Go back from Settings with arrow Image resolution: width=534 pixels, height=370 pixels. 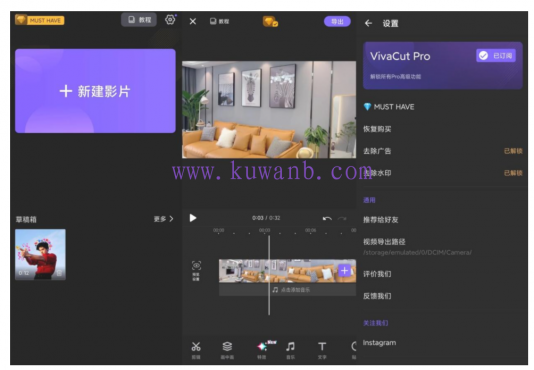tap(368, 23)
